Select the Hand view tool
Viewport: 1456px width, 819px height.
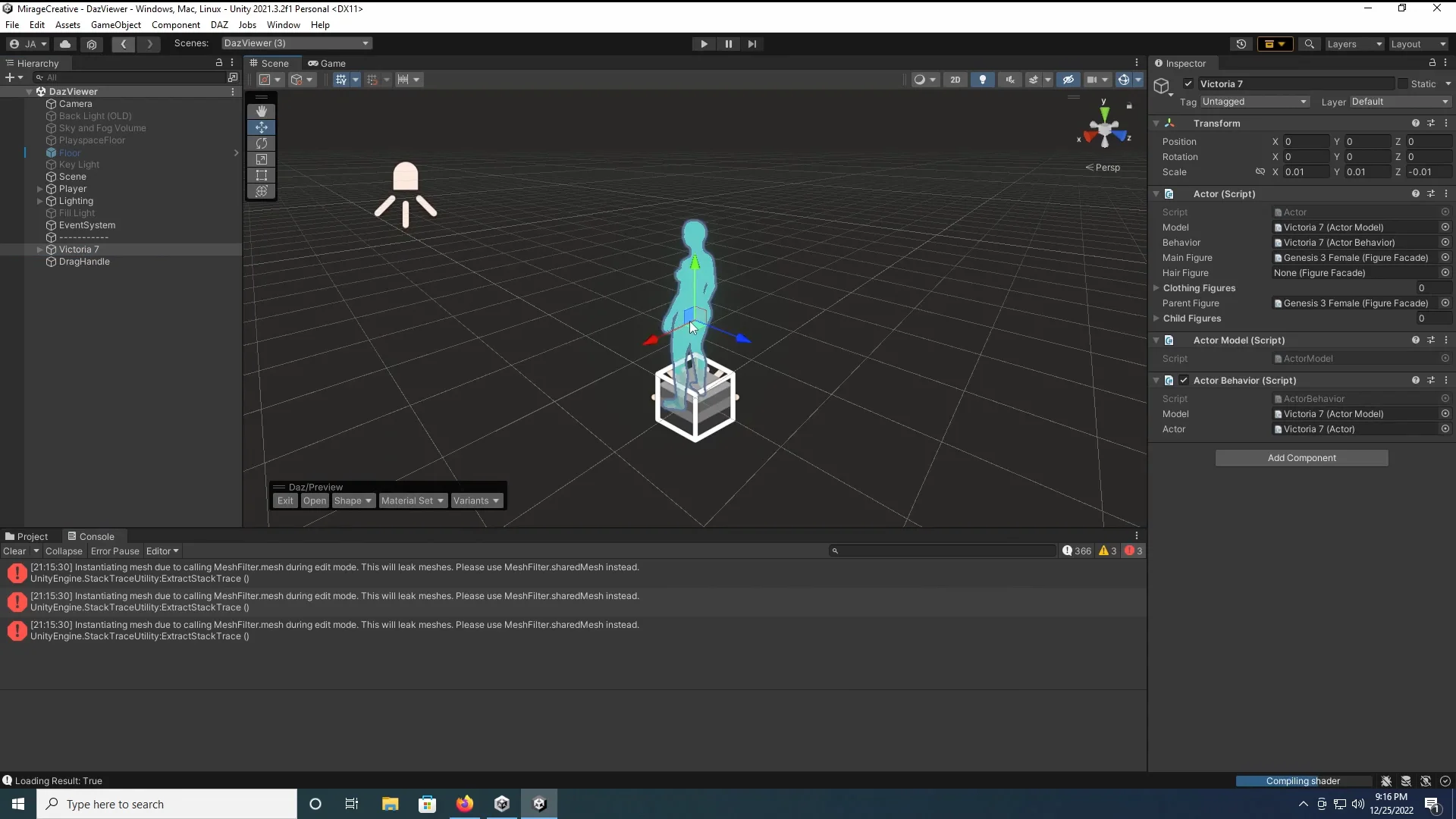tap(262, 111)
